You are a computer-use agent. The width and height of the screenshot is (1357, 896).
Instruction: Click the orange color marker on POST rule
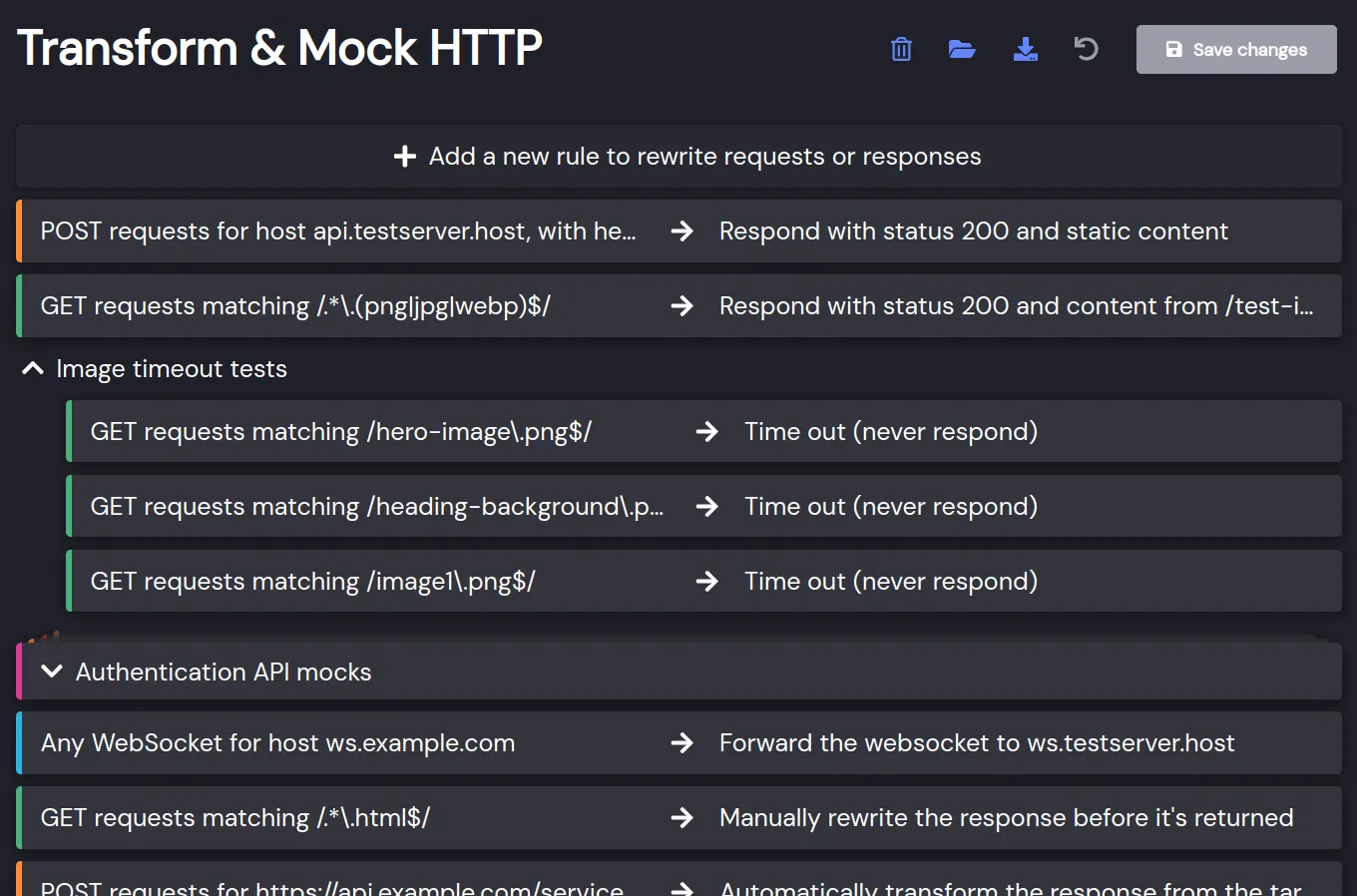click(x=19, y=231)
